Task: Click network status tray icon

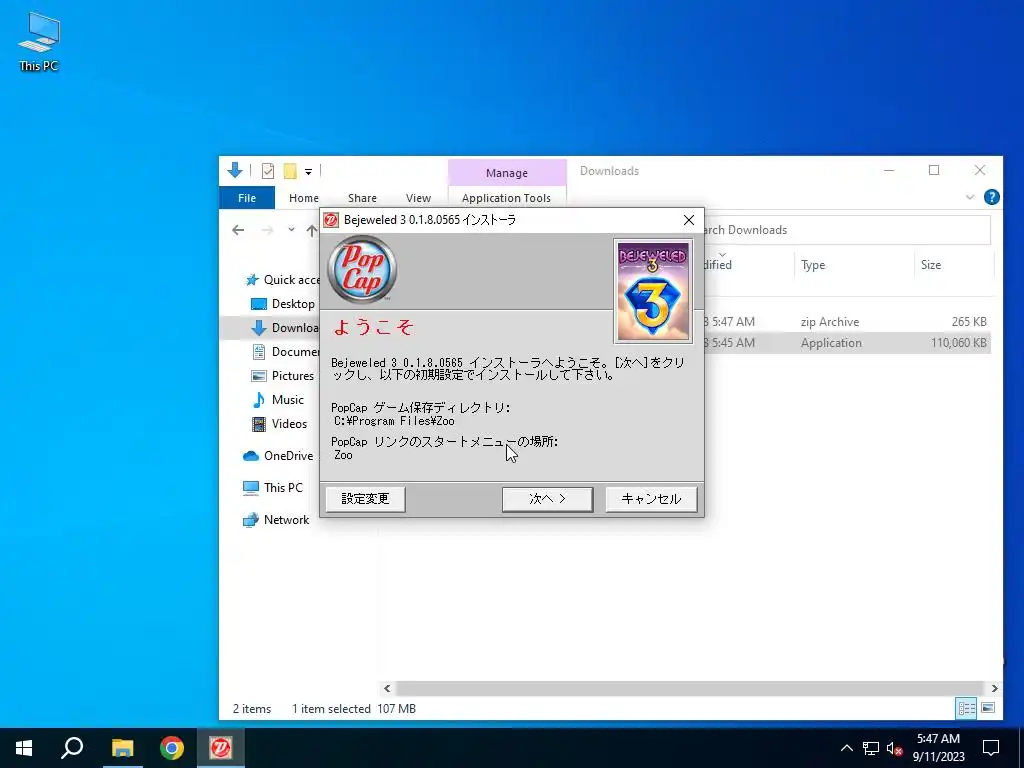Action: tap(871, 748)
